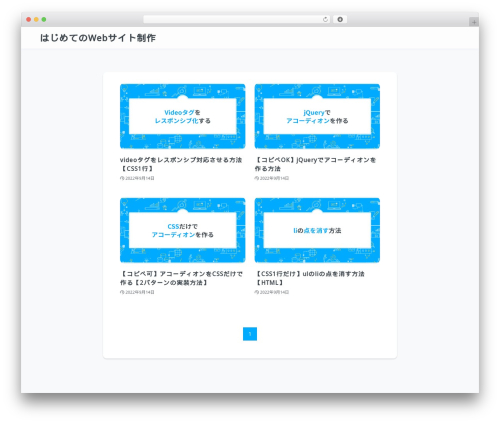Click the date under the jQuery accordion article

click(x=272, y=178)
